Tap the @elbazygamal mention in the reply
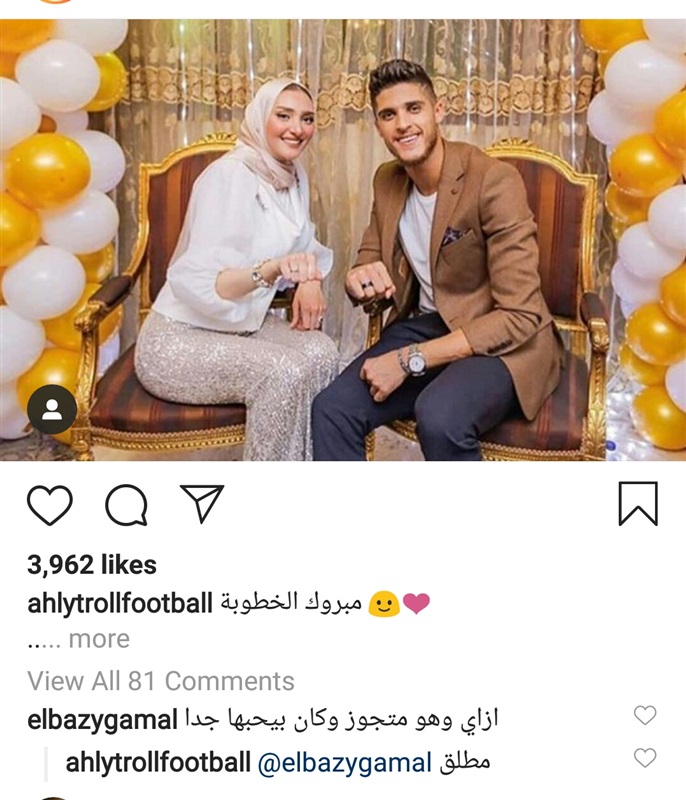The image size is (686, 800). (x=345, y=763)
